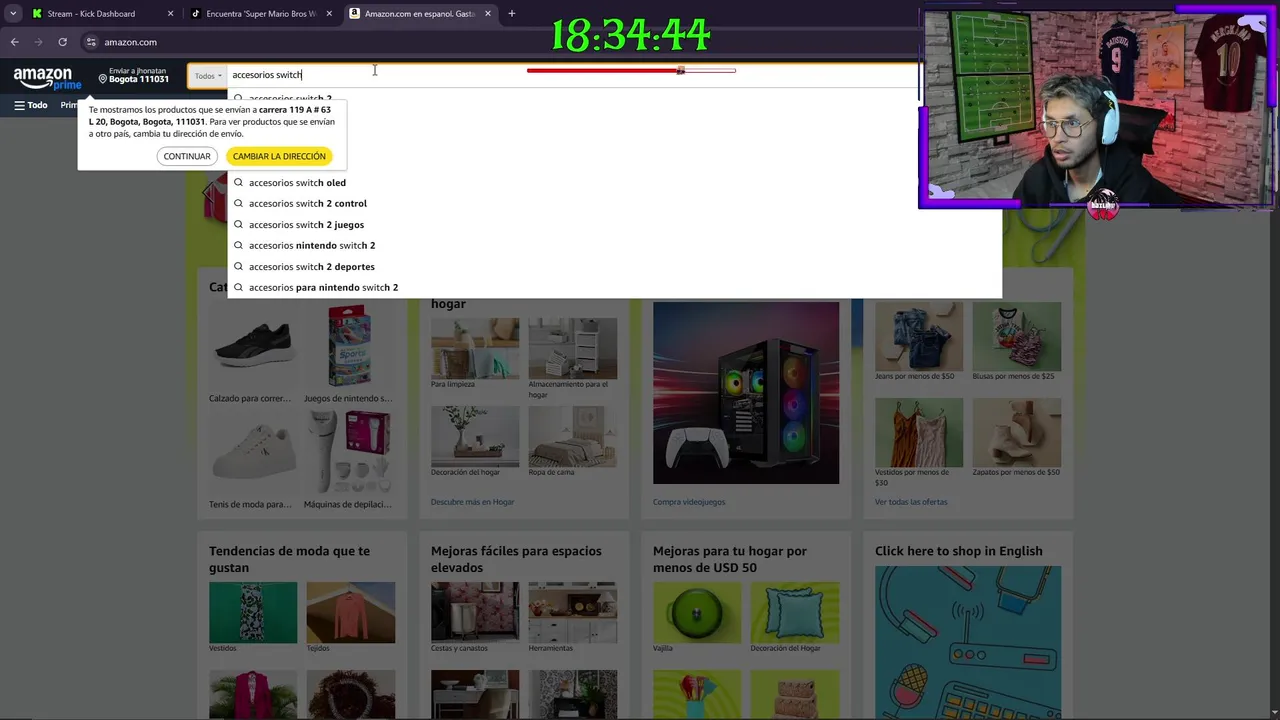Click the CONTINUAR button
Image resolution: width=1280 pixels, height=720 pixels.
click(x=187, y=156)
